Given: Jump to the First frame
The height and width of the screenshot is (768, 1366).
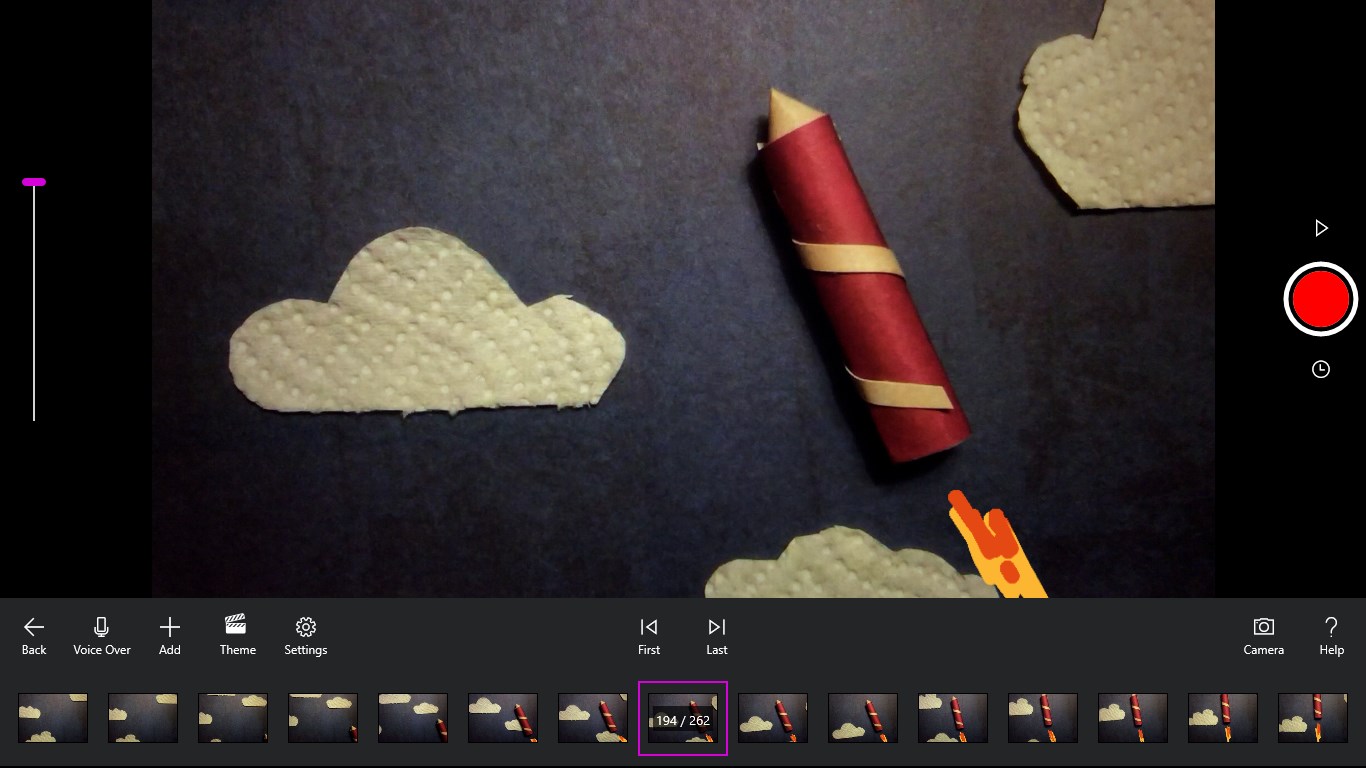Looking at the screenshot, I should [649, 636].
